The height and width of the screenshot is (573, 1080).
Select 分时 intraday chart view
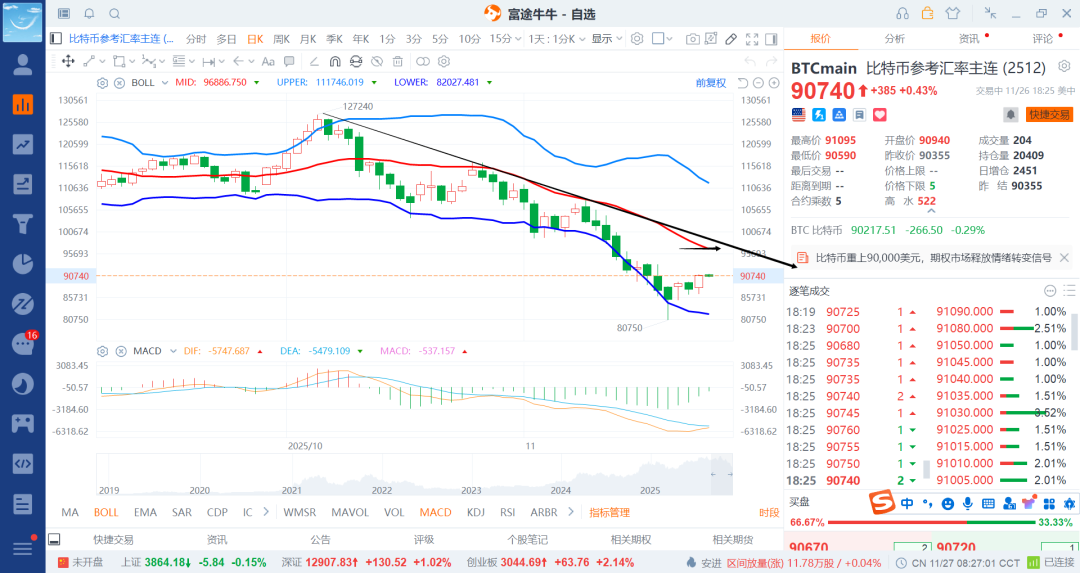pyautogui.click(x=196, y=39)
